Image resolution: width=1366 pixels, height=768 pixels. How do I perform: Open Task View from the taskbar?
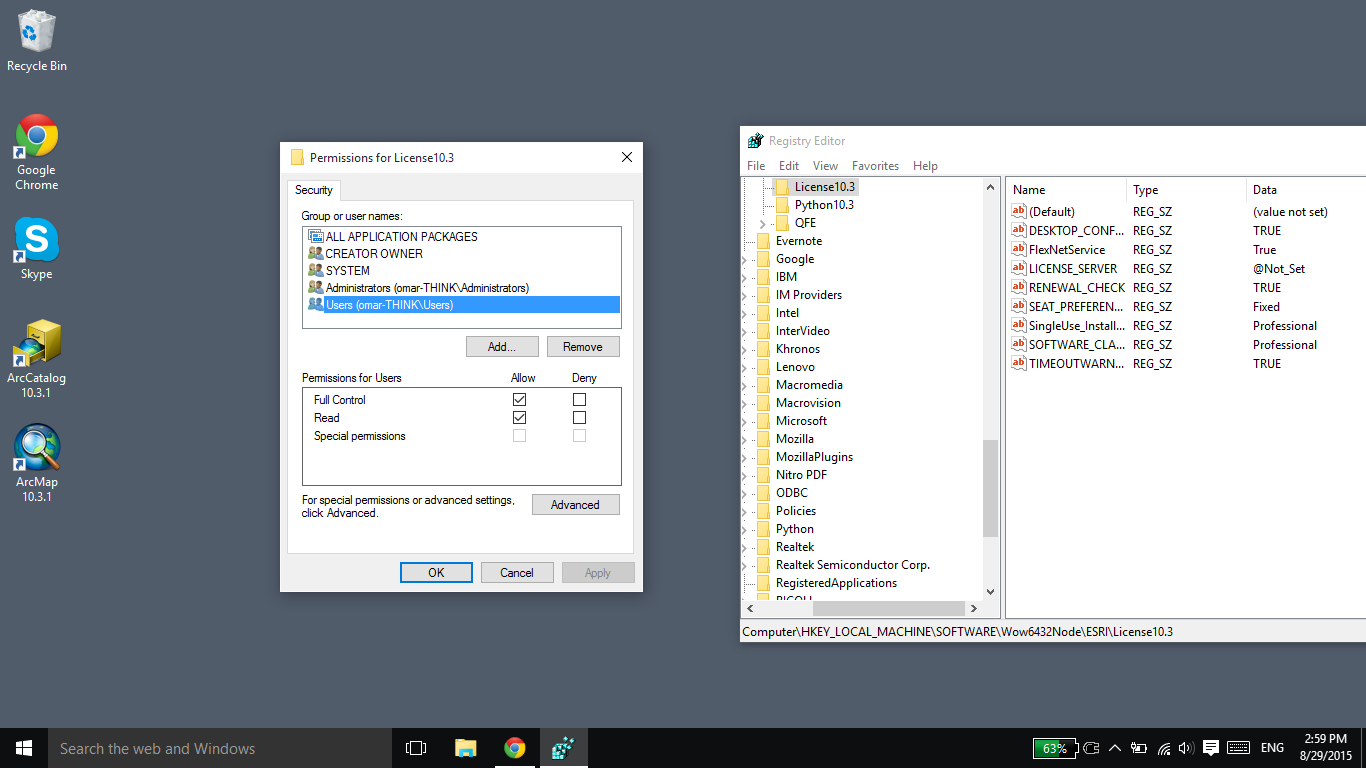pyautogui.click(x=416, y=748)
